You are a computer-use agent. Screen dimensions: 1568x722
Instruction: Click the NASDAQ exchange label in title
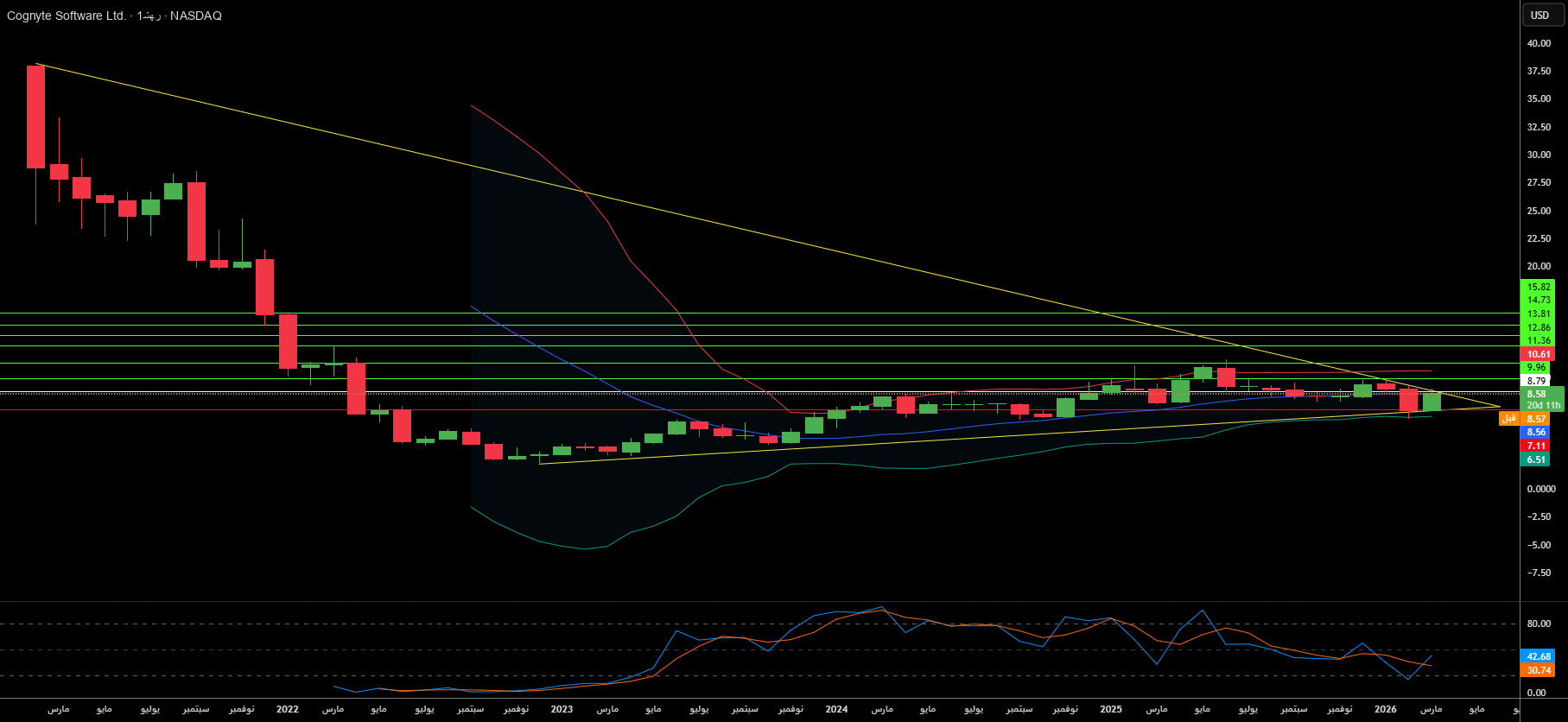(x=196, y=16)
